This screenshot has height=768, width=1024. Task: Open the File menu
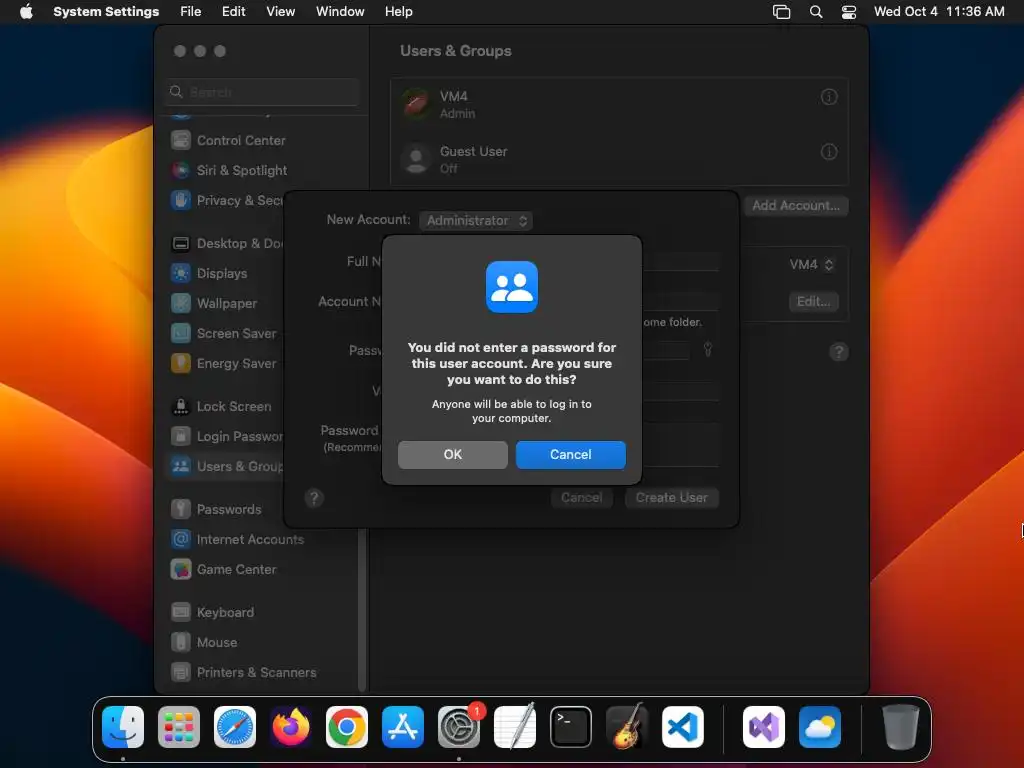(x=191, y=12)
